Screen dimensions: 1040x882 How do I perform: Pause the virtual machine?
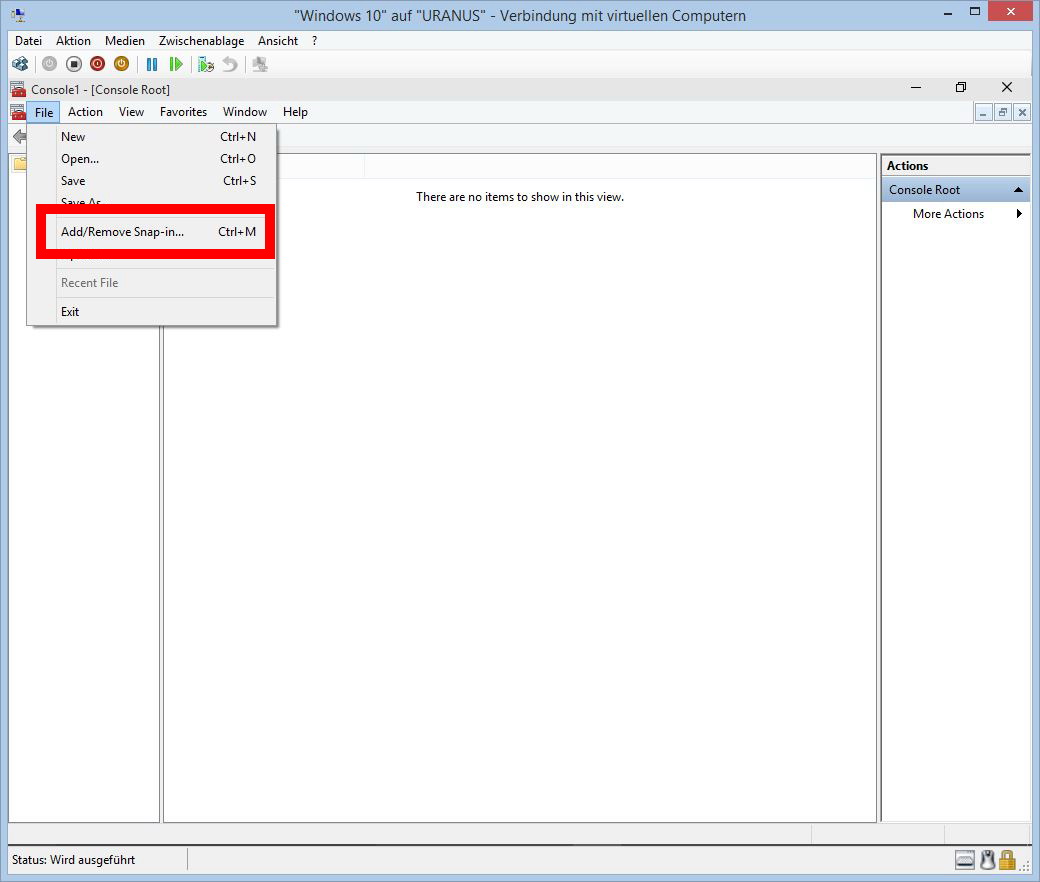(x=152, y=64)
